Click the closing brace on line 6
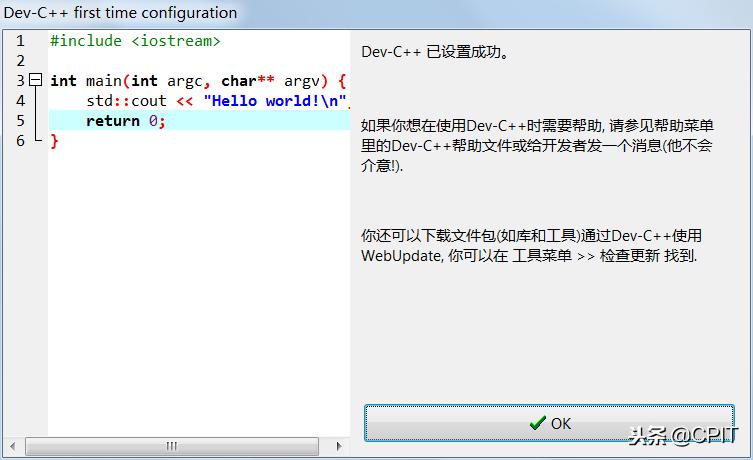The width and height of the screenshot is (753, 460). click(54, 141)
